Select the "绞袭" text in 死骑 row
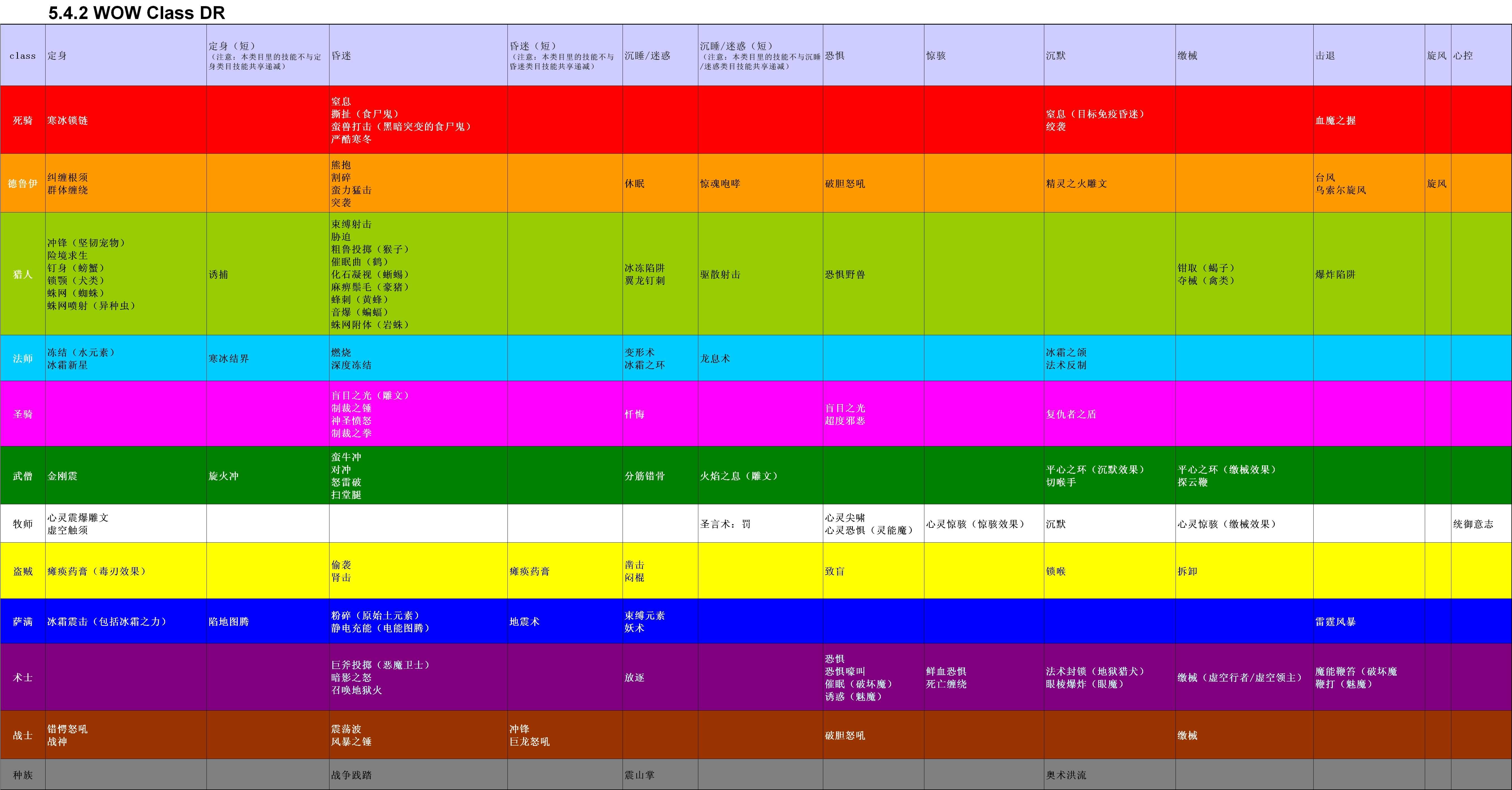Viewport: 1512px width, 790px height. [1056, 126]
